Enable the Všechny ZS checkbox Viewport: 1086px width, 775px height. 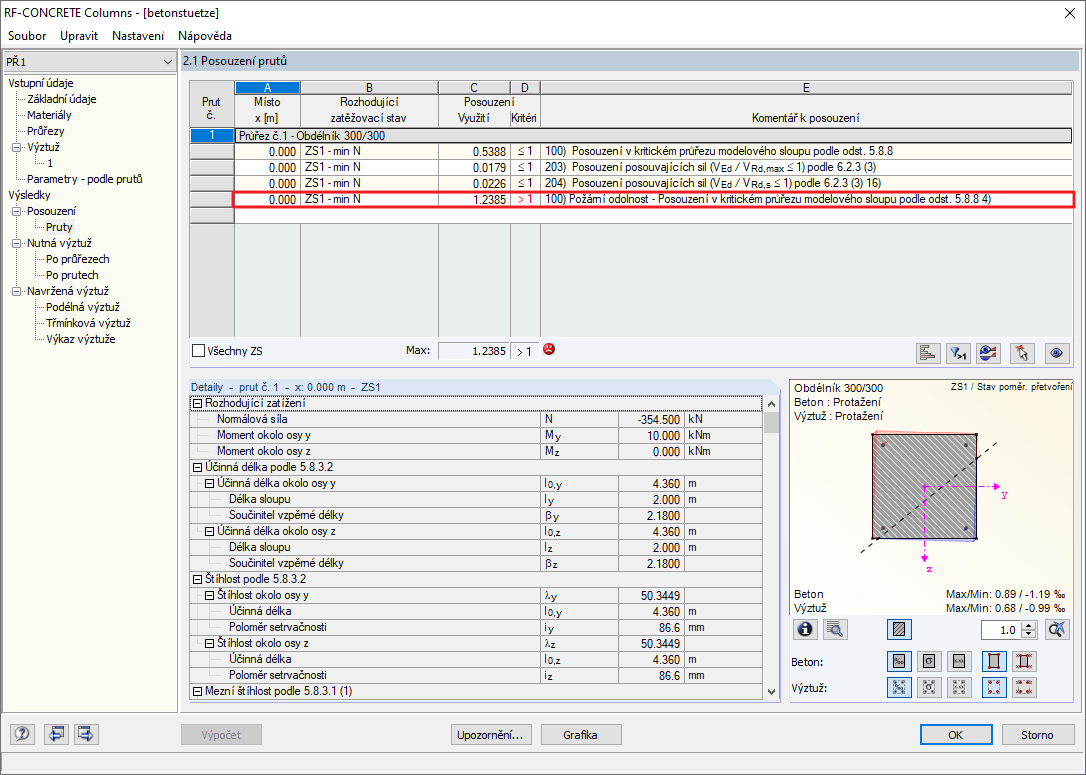point(199,351)
